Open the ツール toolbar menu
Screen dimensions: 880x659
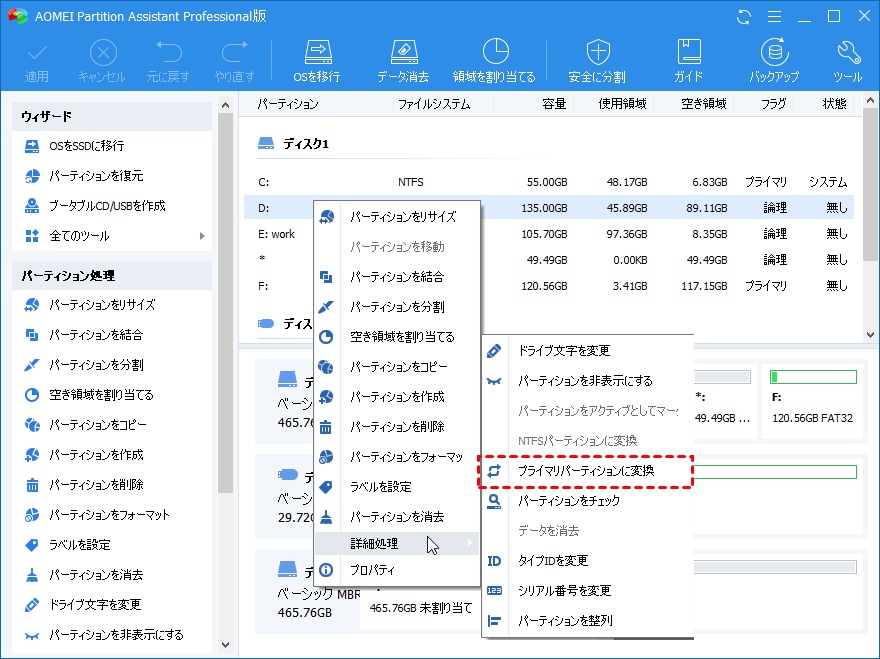(x=847, y=61)
